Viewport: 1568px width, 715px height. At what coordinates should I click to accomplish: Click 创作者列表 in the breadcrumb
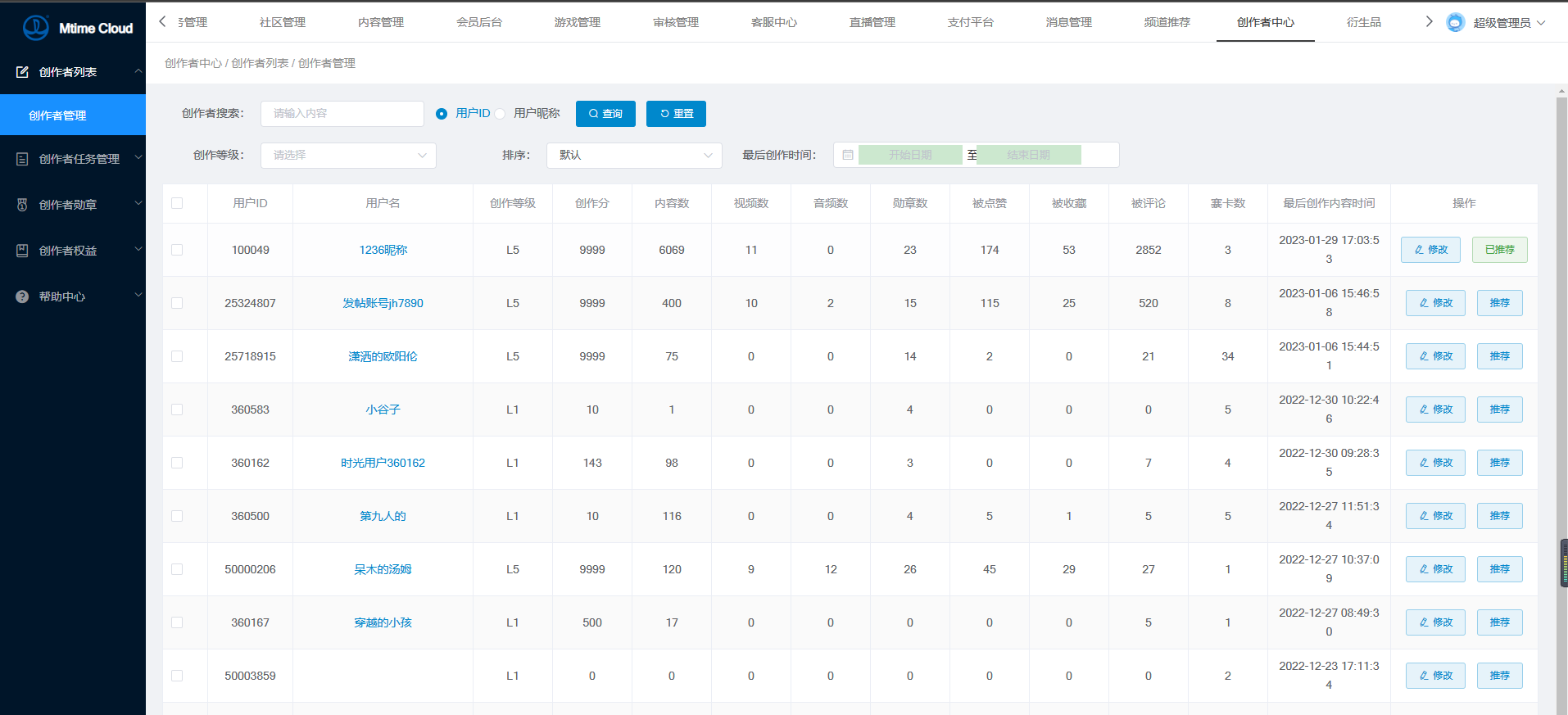[260, 63]
